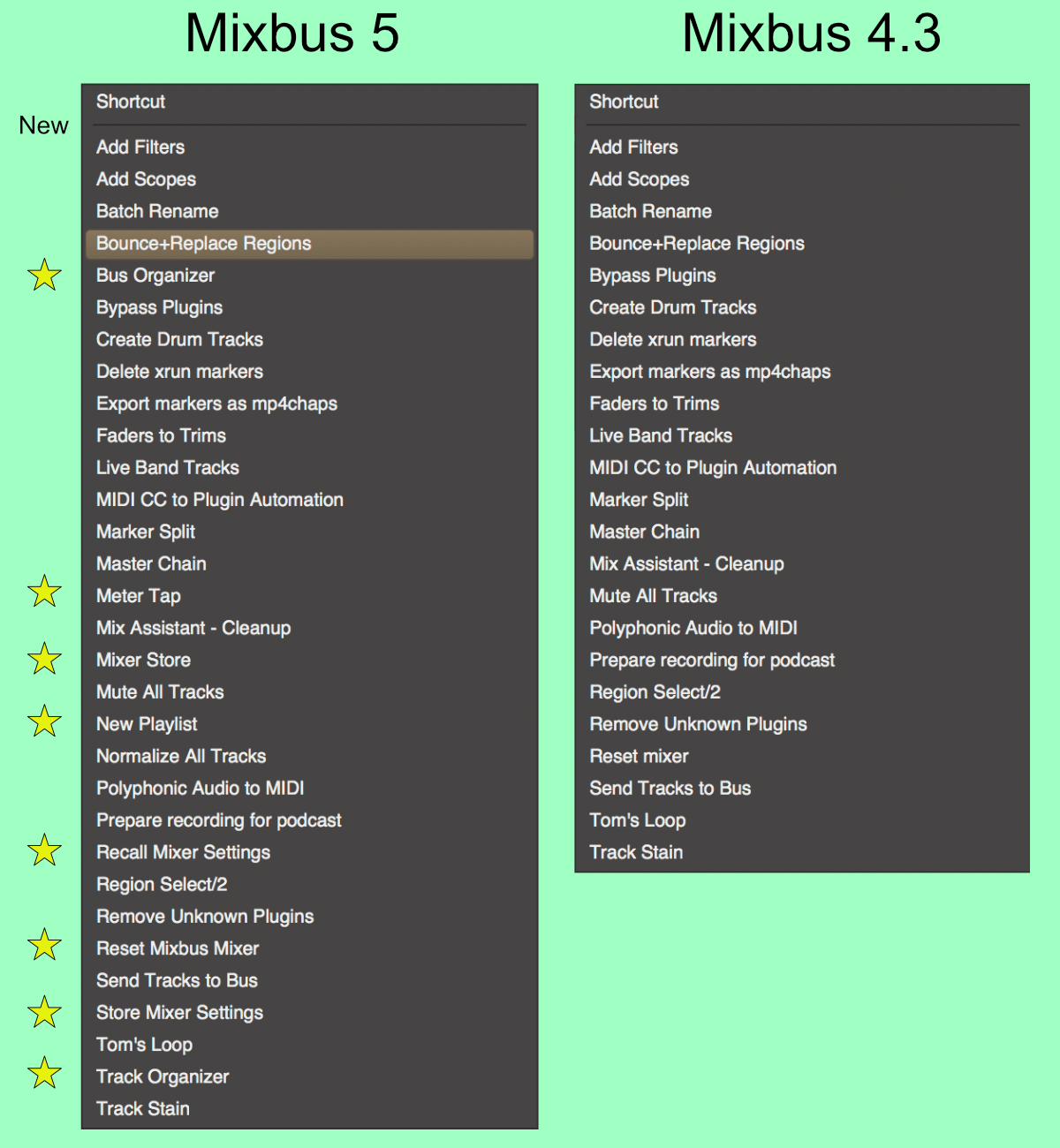This screenshot has width=1060, height=1148.
Task: Open Meter Tap script entry
Action: click(x=139, y=596)
